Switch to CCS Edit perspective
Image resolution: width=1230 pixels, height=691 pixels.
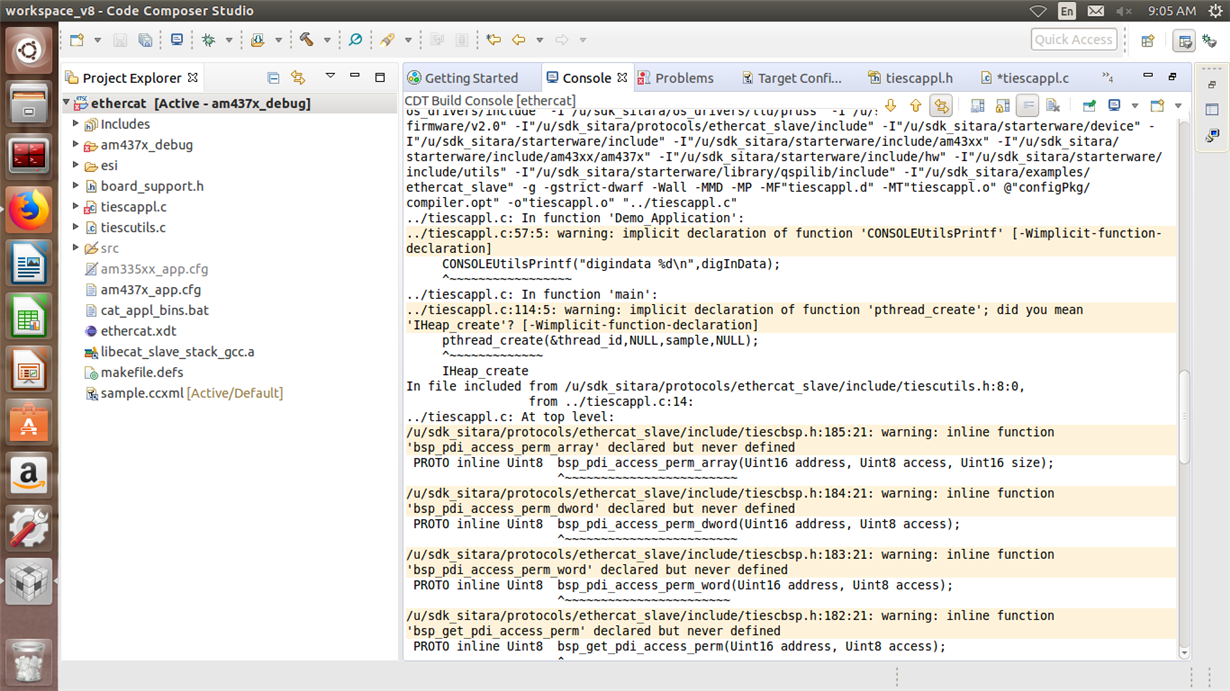[x=1184, y=41]
